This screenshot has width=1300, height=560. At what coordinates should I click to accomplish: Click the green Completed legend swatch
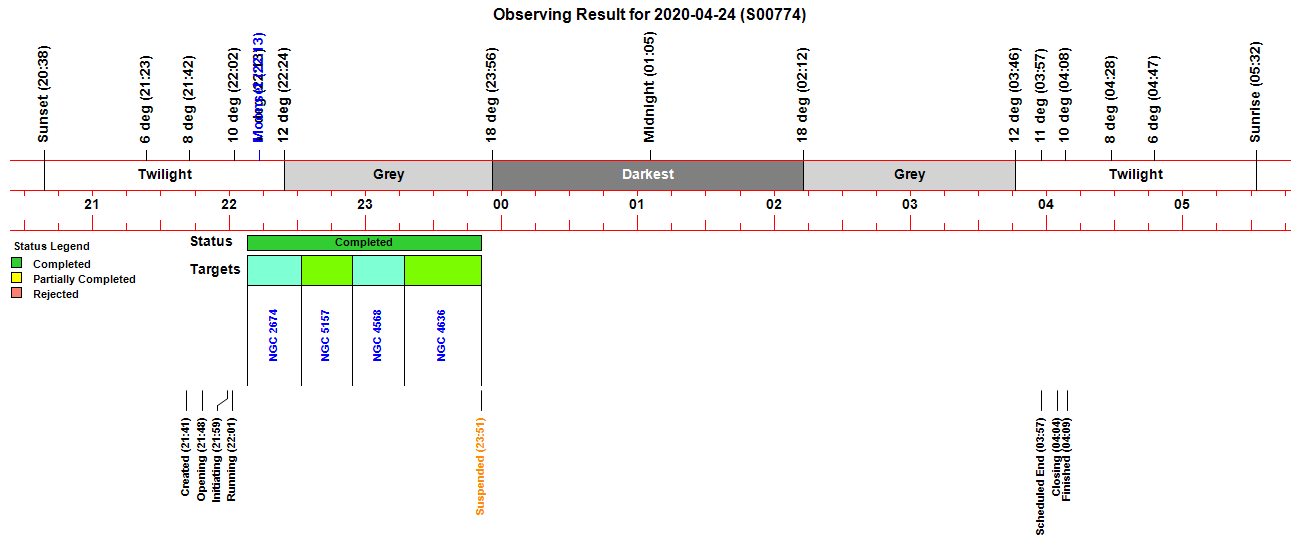[x=16, y=264]
